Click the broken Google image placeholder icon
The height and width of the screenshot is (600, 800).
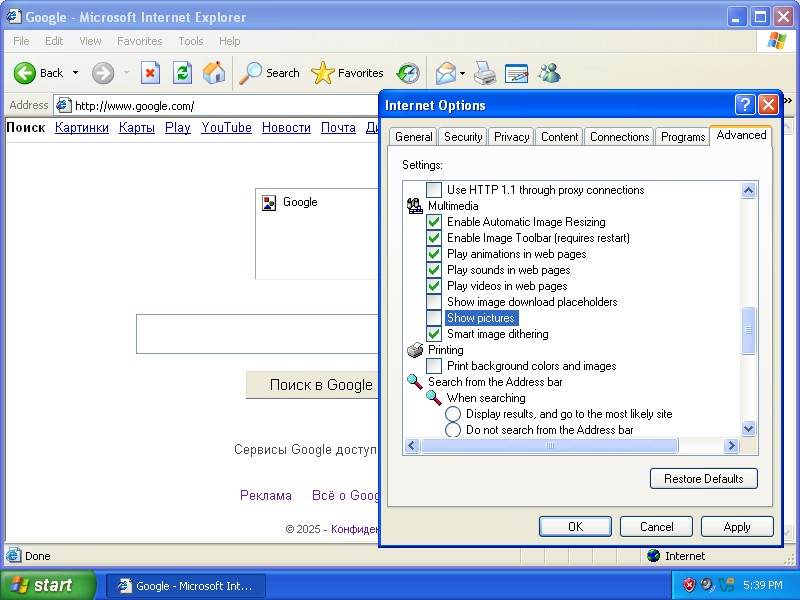coord(269,203)
